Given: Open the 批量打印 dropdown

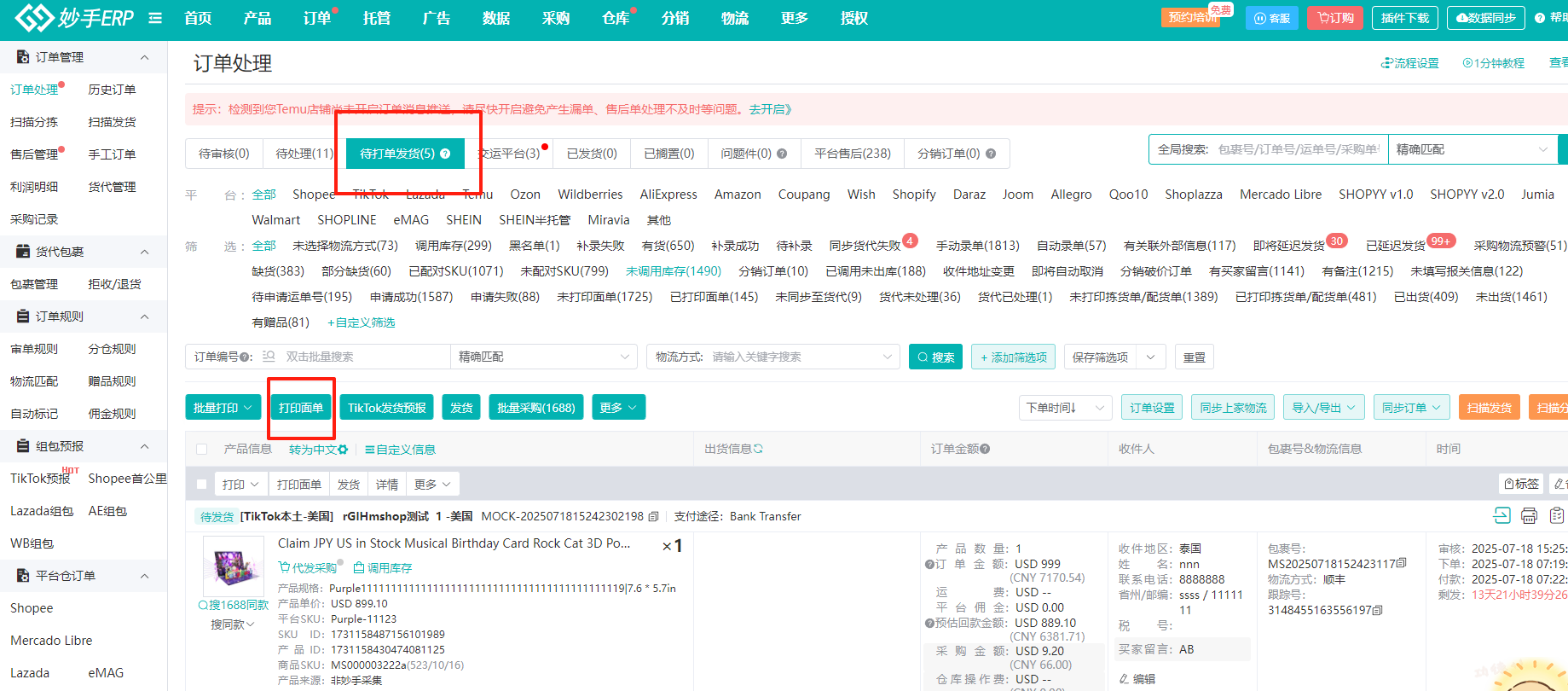Looking at the screenshot, I should point(223,408).
